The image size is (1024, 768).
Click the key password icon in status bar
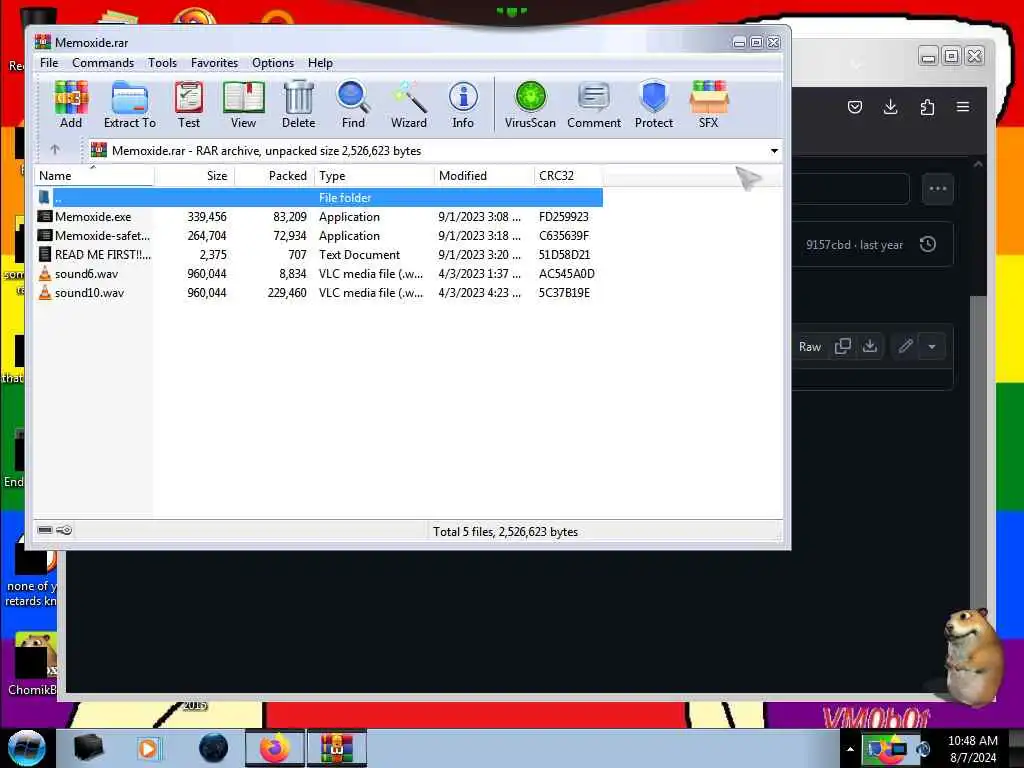[x=64, y=530]
